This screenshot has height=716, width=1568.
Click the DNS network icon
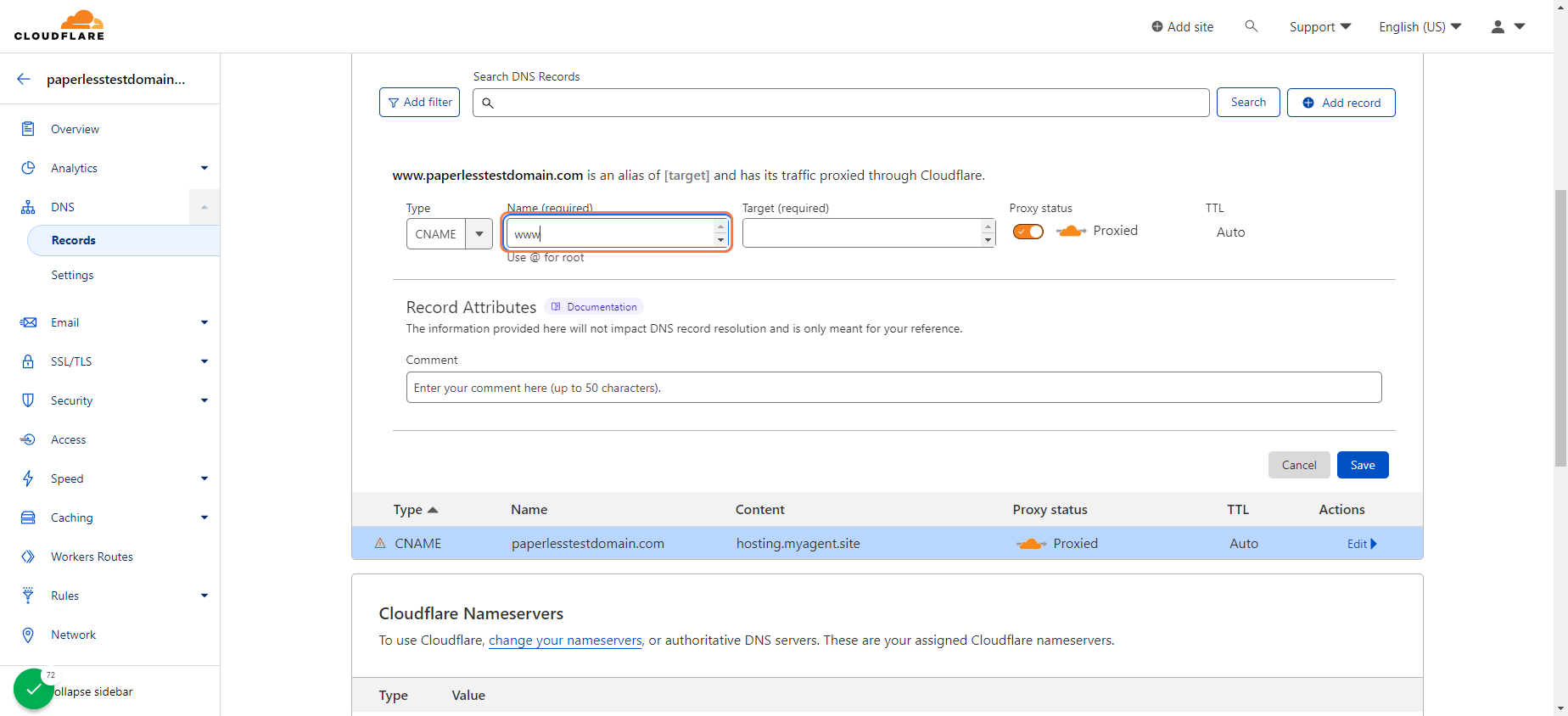point(28,207)
